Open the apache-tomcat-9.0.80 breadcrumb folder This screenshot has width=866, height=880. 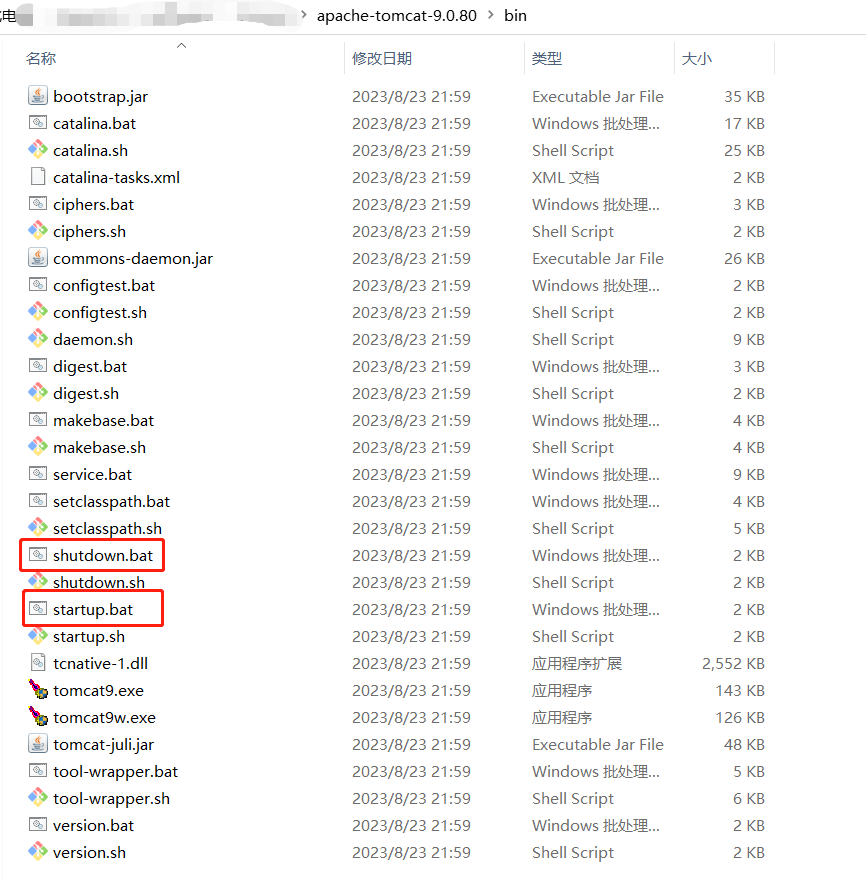[x=397, y=15]
